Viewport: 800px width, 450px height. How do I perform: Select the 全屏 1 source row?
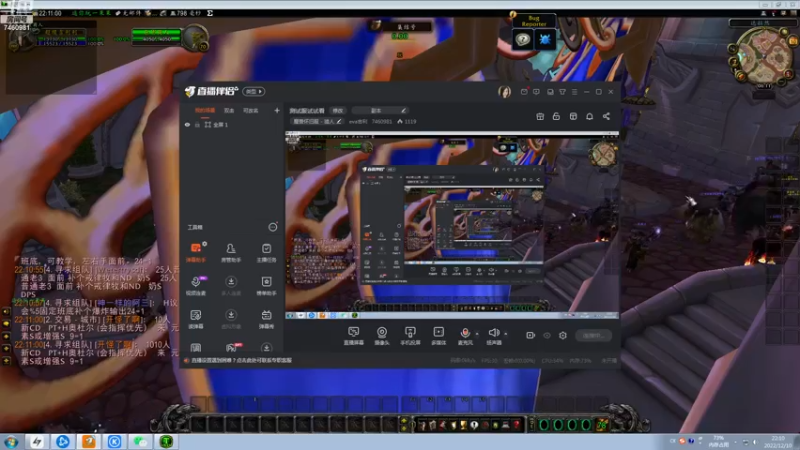pos(232,124)
